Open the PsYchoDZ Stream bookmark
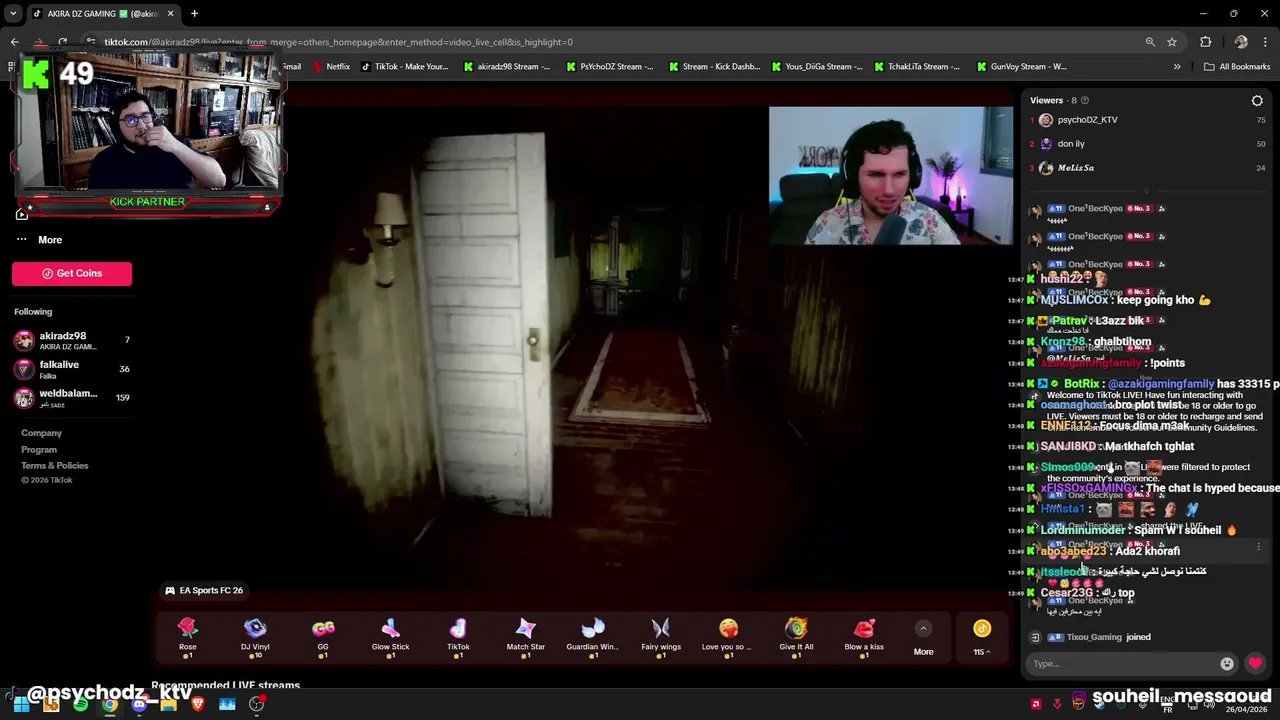 pyautogui.click(x=609, y=67)
